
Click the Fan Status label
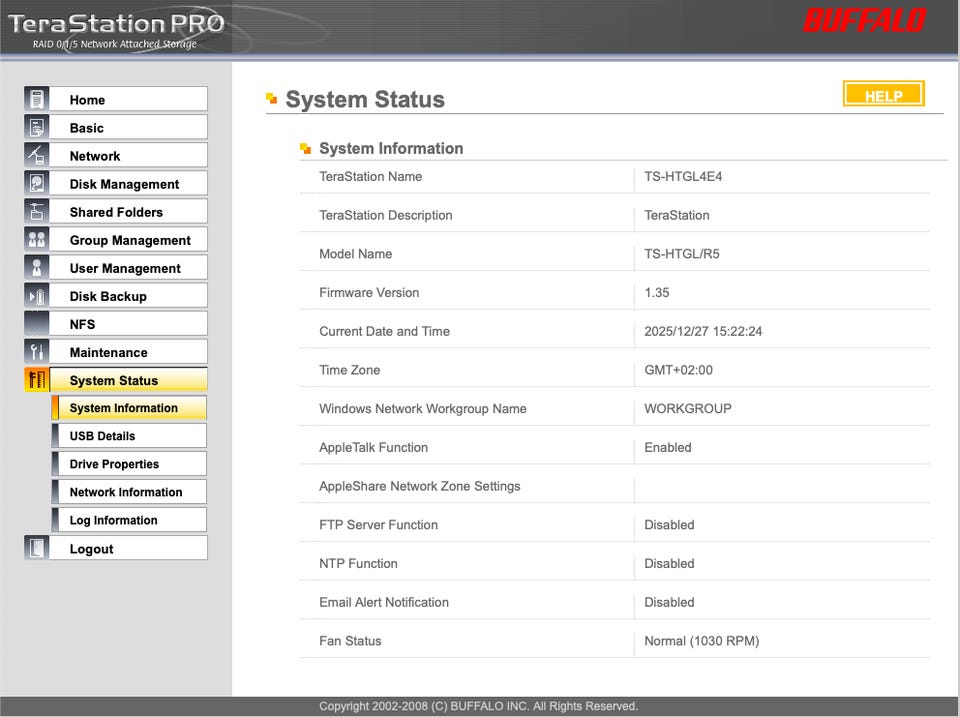[x=350, y=640]
